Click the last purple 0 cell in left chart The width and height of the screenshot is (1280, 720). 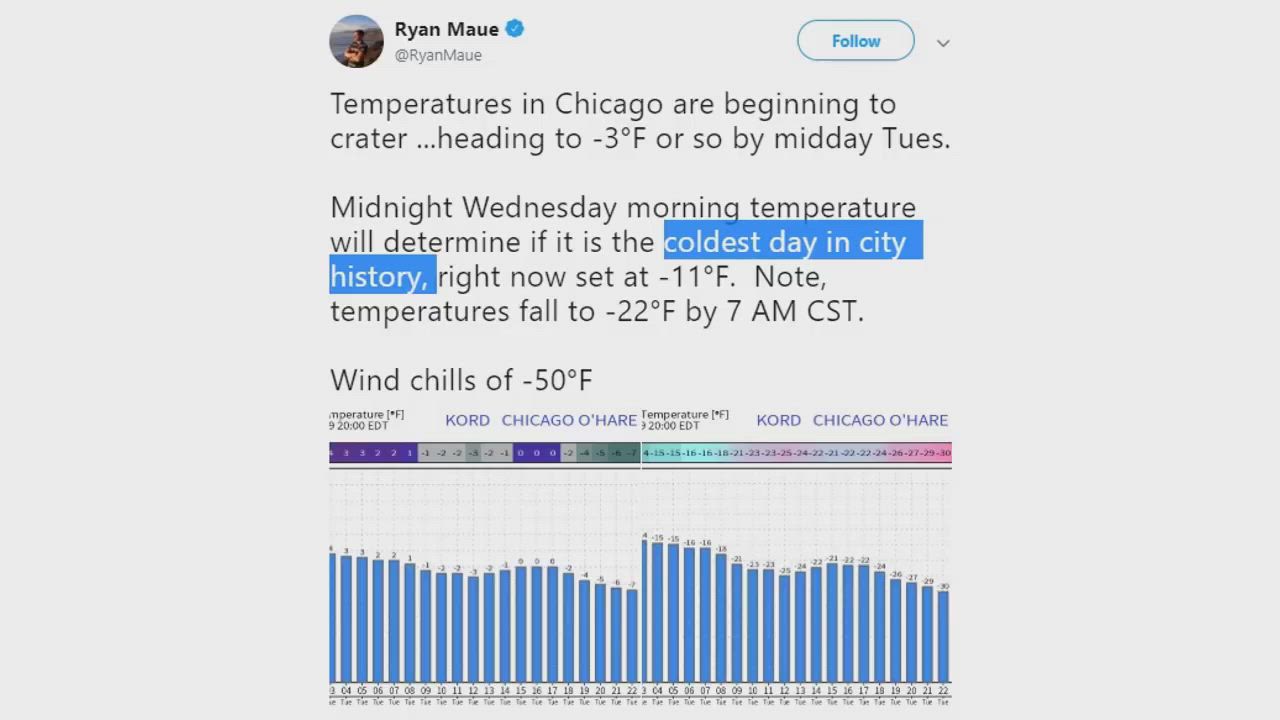(x=552, y=453)
